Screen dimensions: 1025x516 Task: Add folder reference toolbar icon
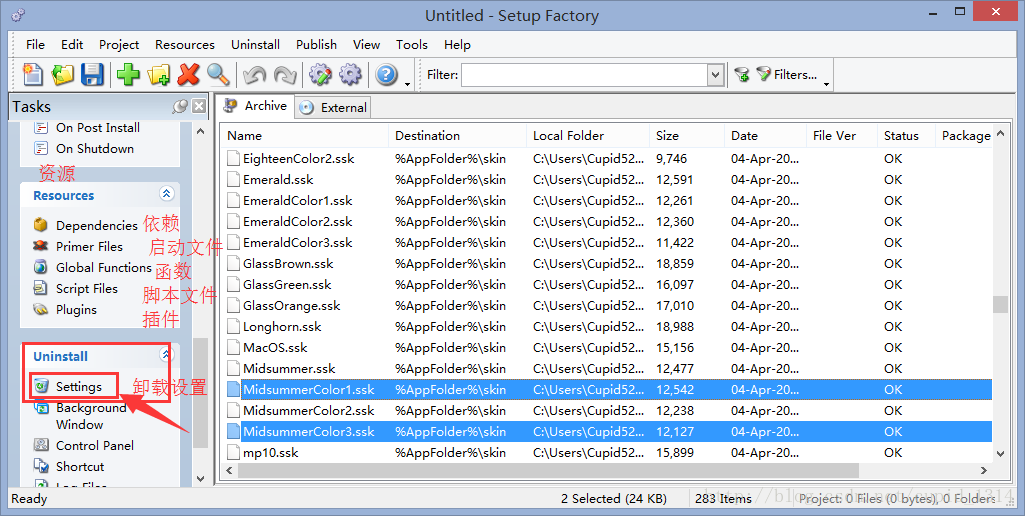coord(158,75)
